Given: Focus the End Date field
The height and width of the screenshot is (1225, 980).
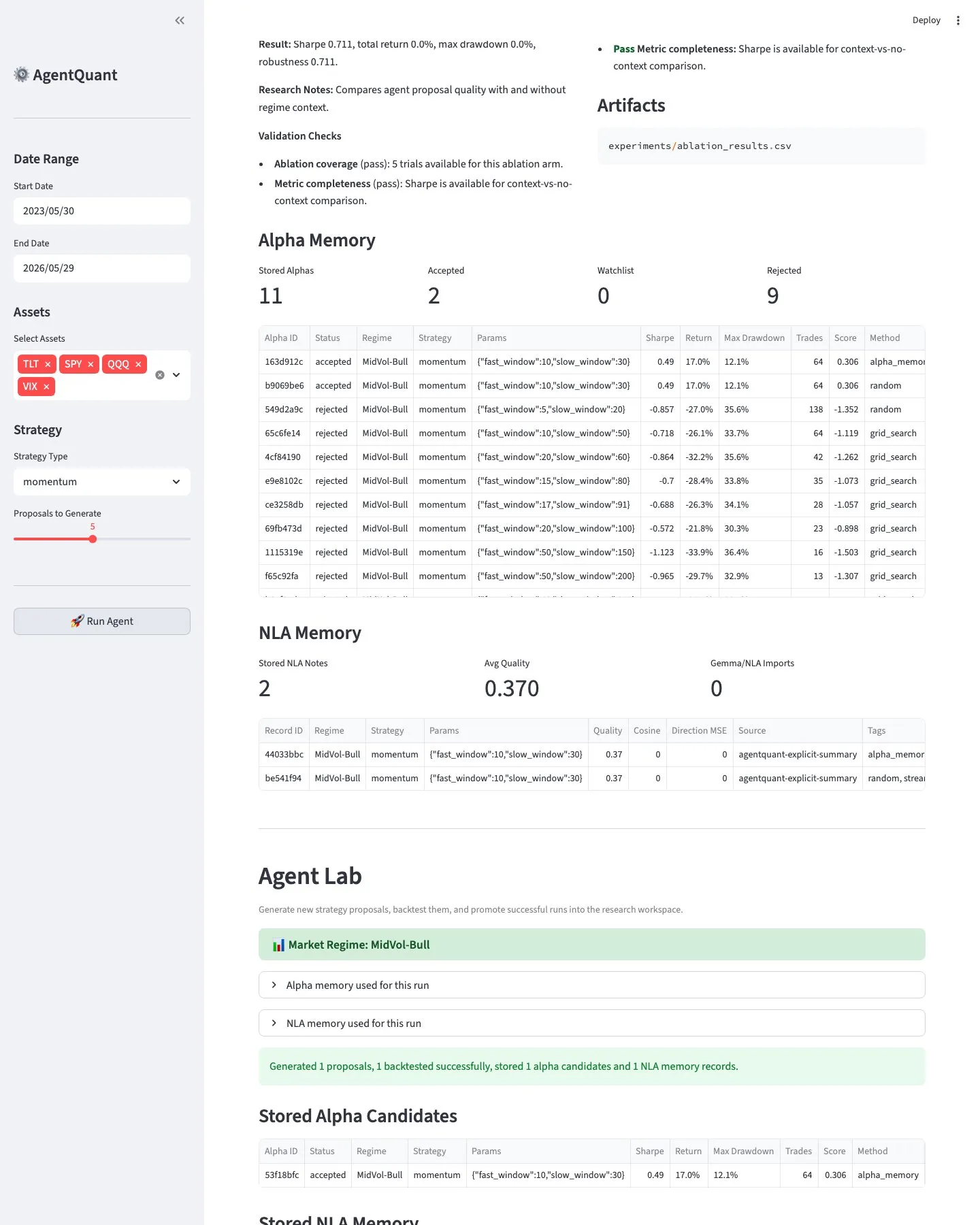Looking at the screenshot, I should (x=102, y=268).
